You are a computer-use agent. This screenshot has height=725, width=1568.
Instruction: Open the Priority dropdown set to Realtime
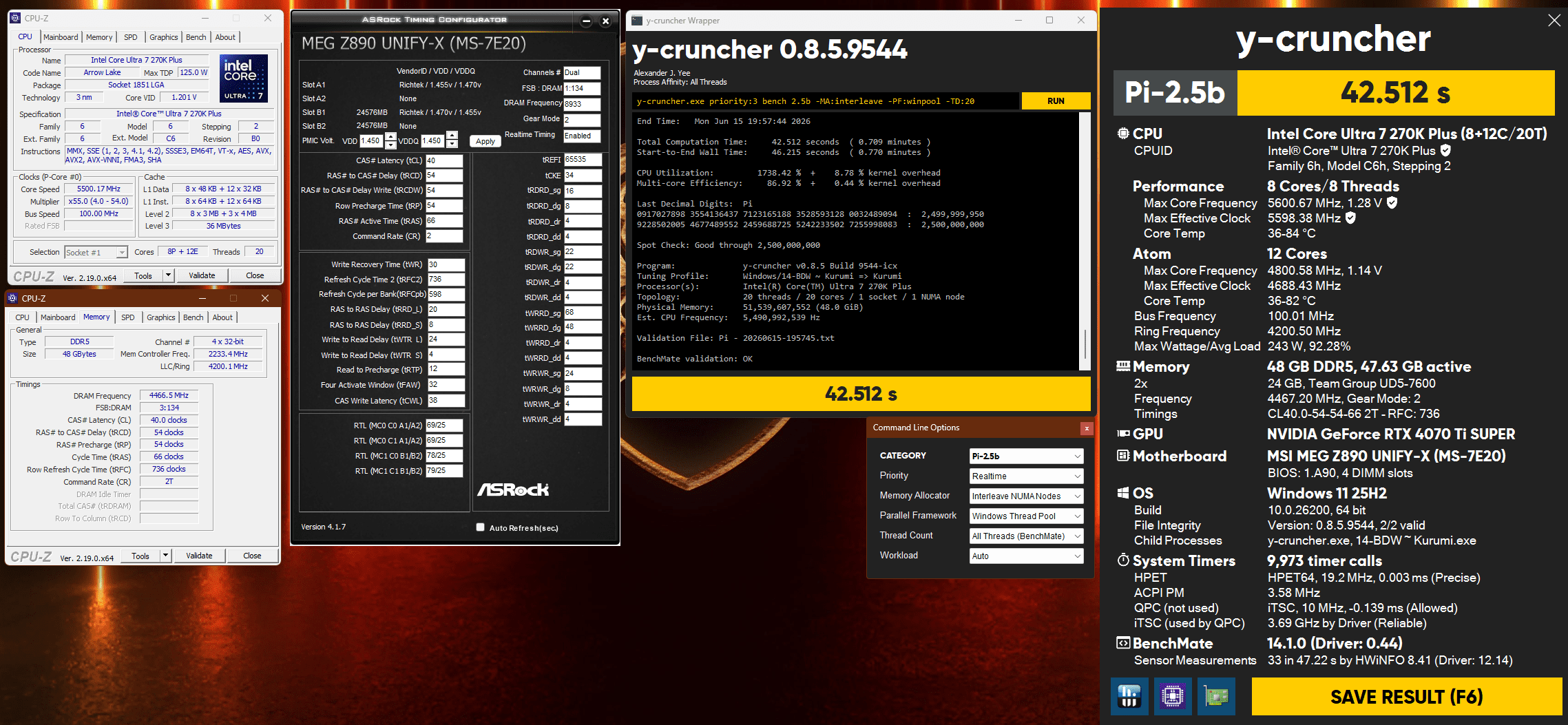click(1026, 476)
